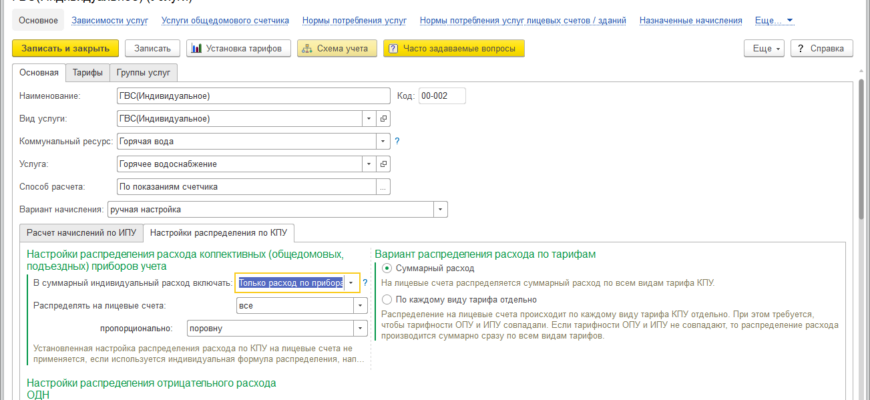Open Часто задаваемые вопросы
This screenshot has width=870, height=400.
pos(454,48)
